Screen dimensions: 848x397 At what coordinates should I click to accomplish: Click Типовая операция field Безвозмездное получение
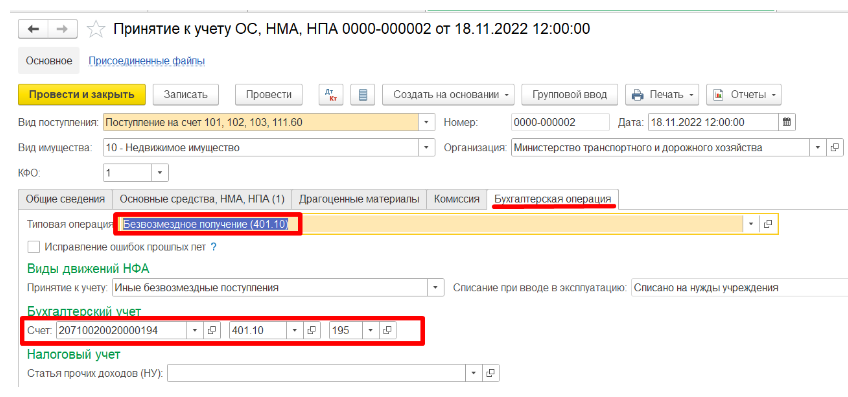tap(431, 224)
